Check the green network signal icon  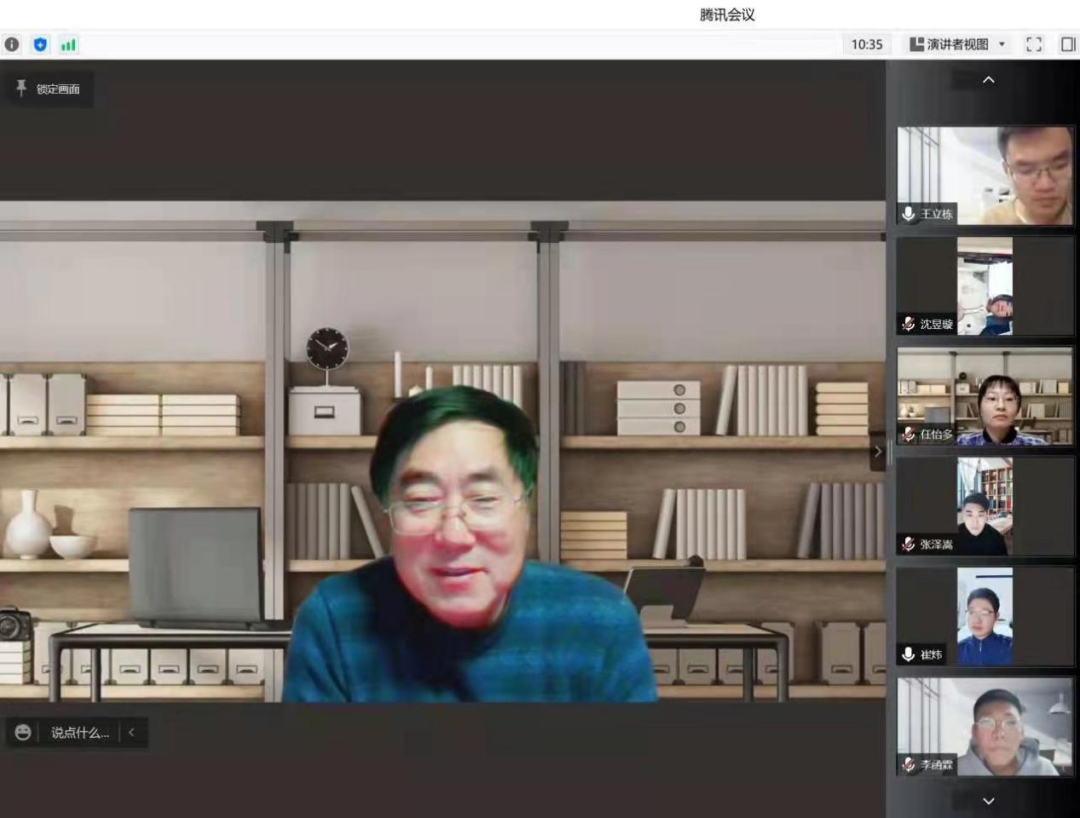[68, 44]
